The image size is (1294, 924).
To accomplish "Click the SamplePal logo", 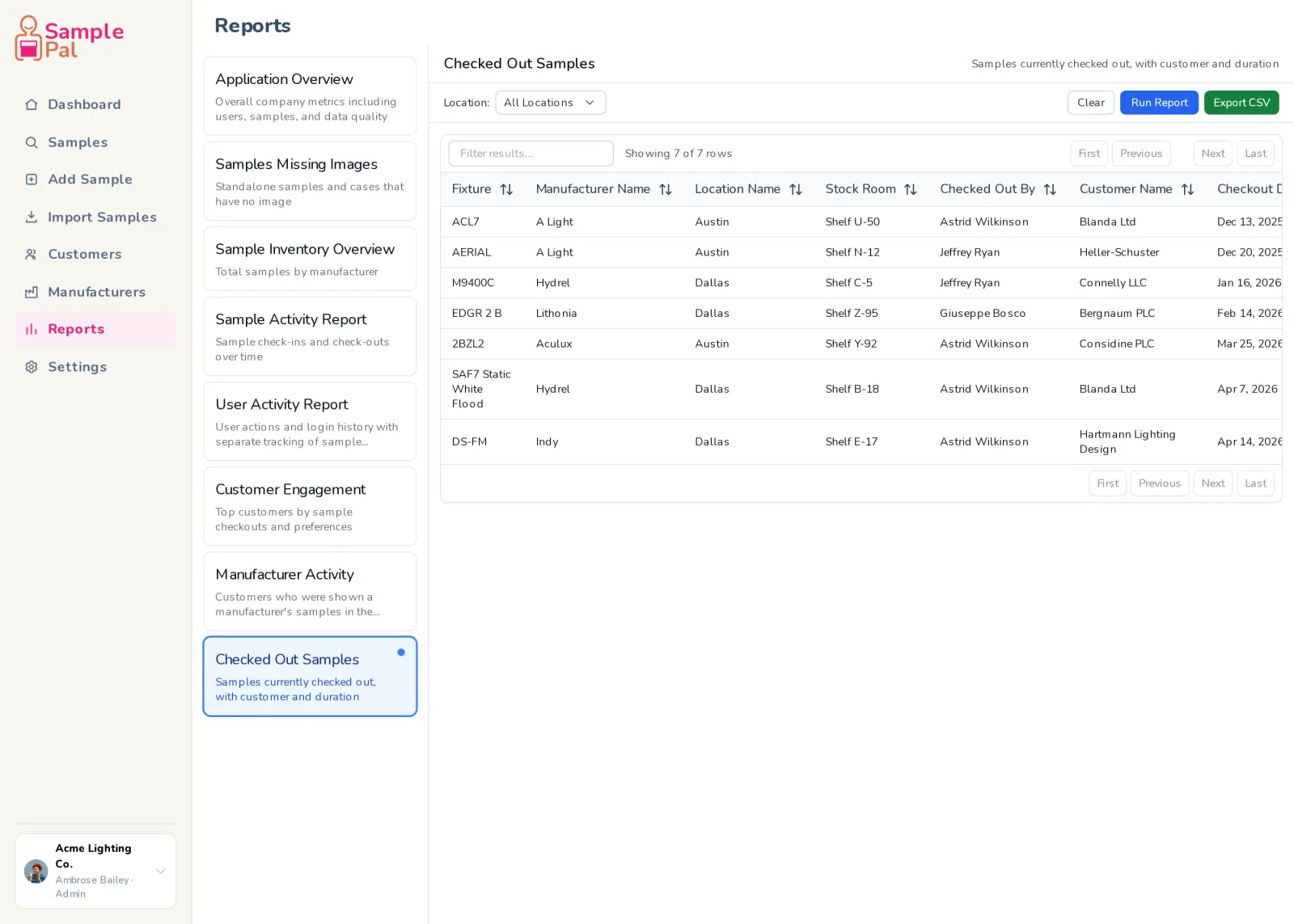I will 70,39.
